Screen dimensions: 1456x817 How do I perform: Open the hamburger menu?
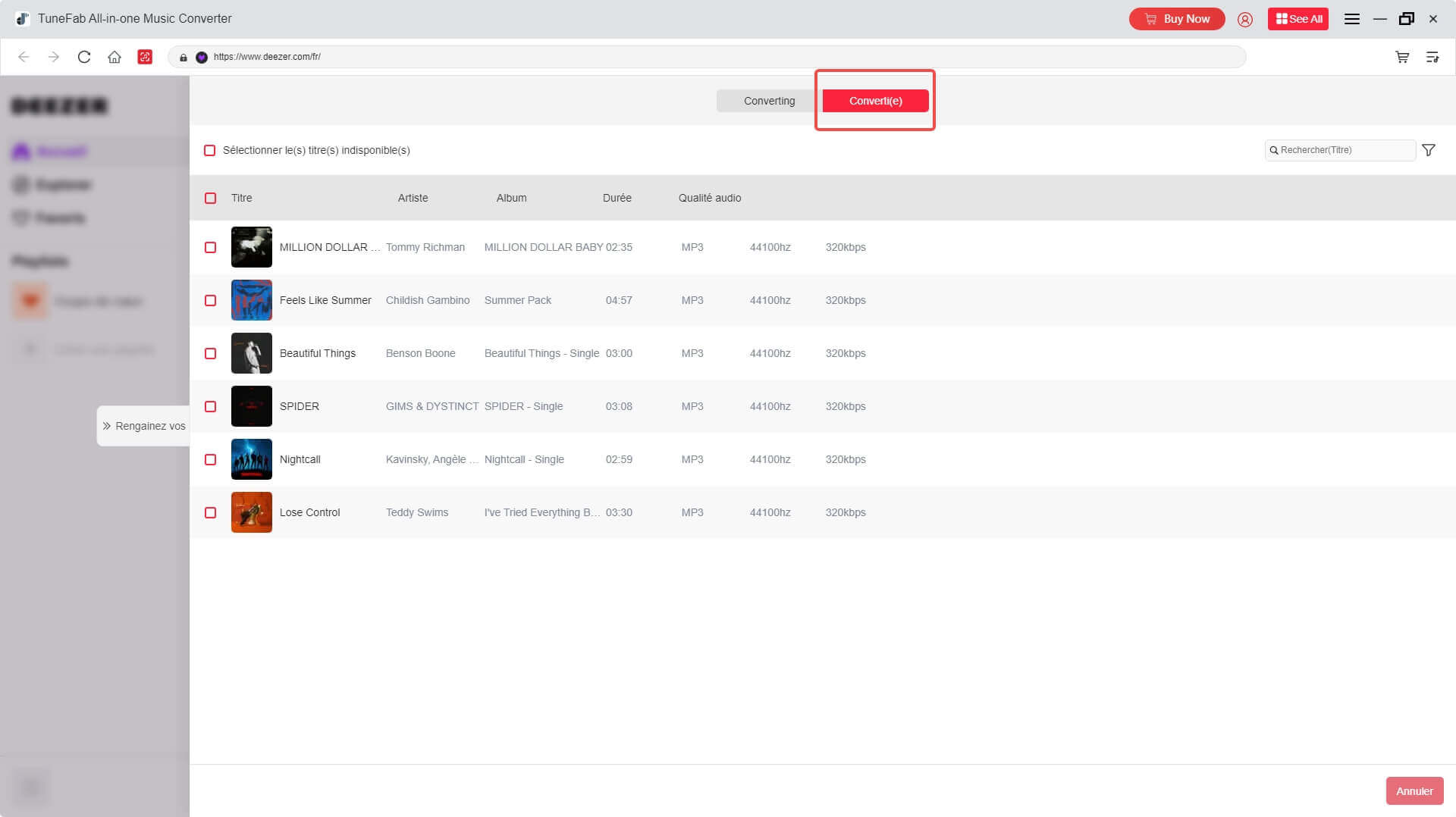coord(1352,19)
